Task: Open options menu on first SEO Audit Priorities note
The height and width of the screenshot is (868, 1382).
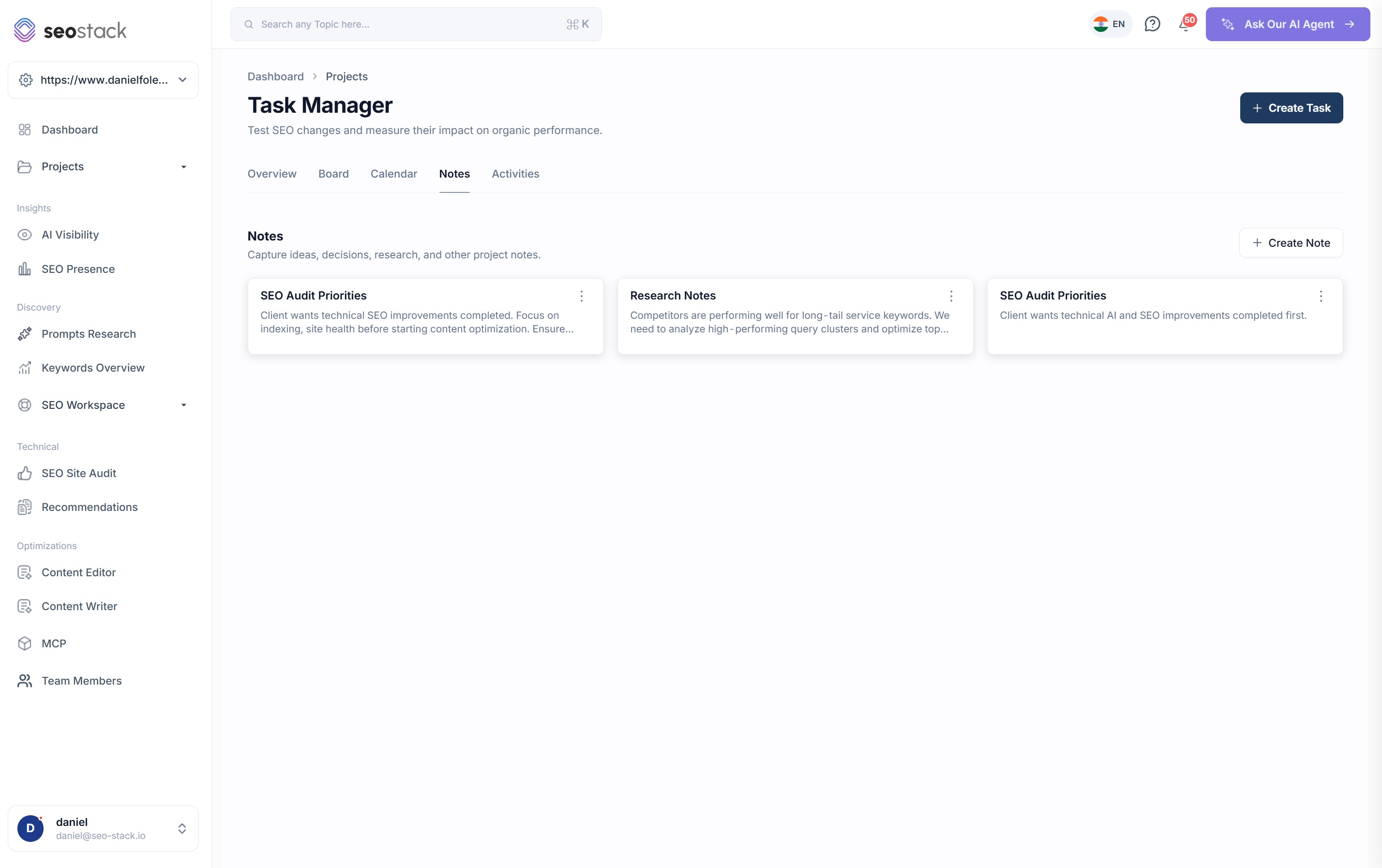Action: pos(581,296)
